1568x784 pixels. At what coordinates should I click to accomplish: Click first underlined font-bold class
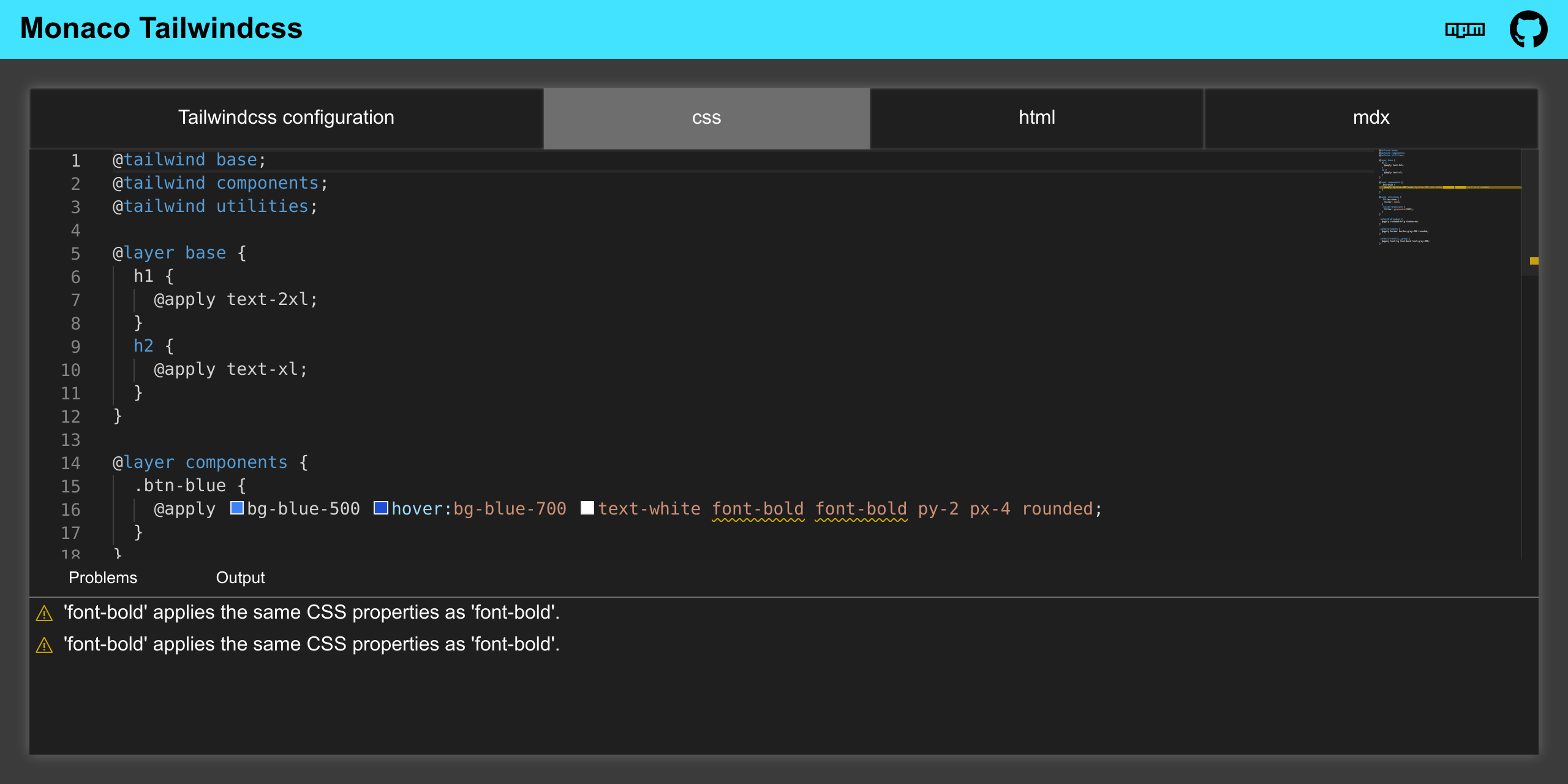point(758,509)
